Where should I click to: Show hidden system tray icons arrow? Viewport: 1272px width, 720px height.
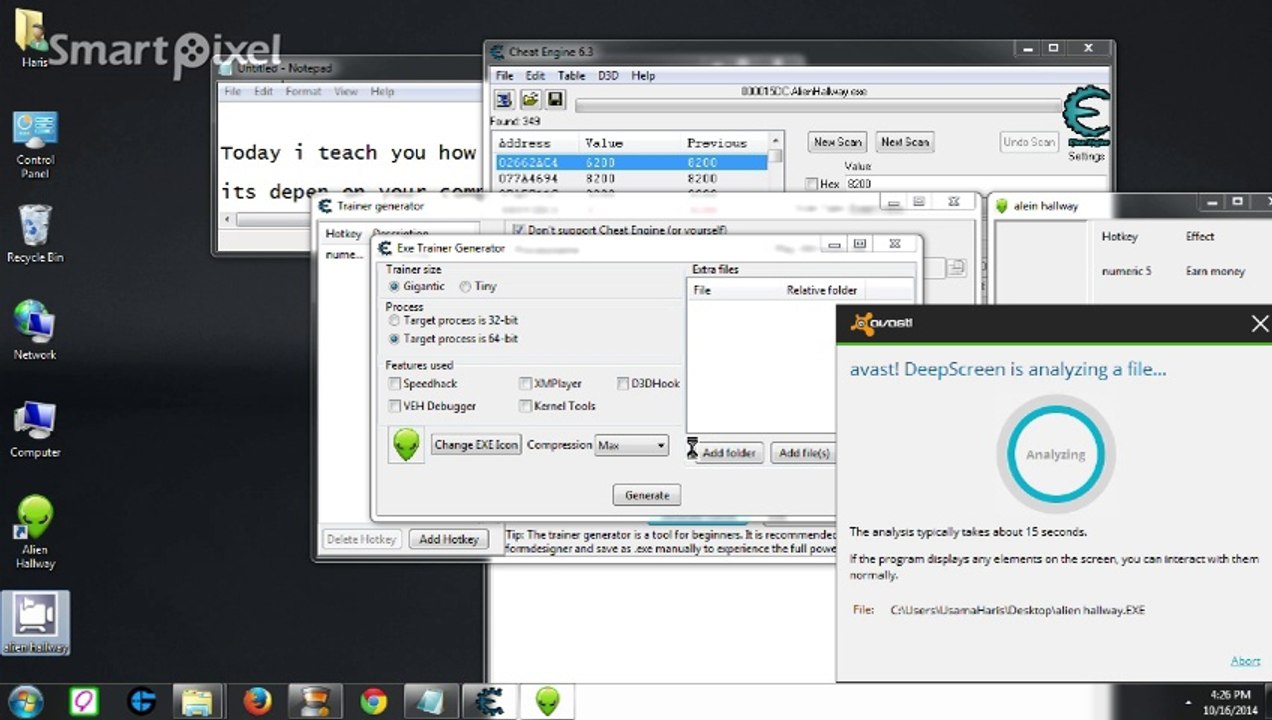(1186, 702)
